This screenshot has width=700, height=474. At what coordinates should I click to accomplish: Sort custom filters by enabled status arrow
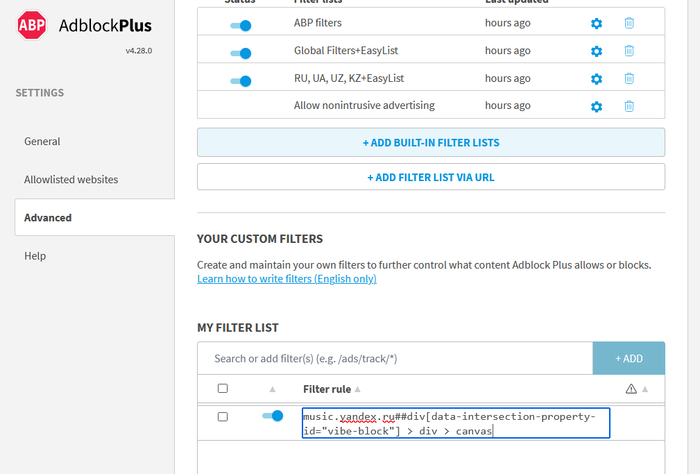272,389
